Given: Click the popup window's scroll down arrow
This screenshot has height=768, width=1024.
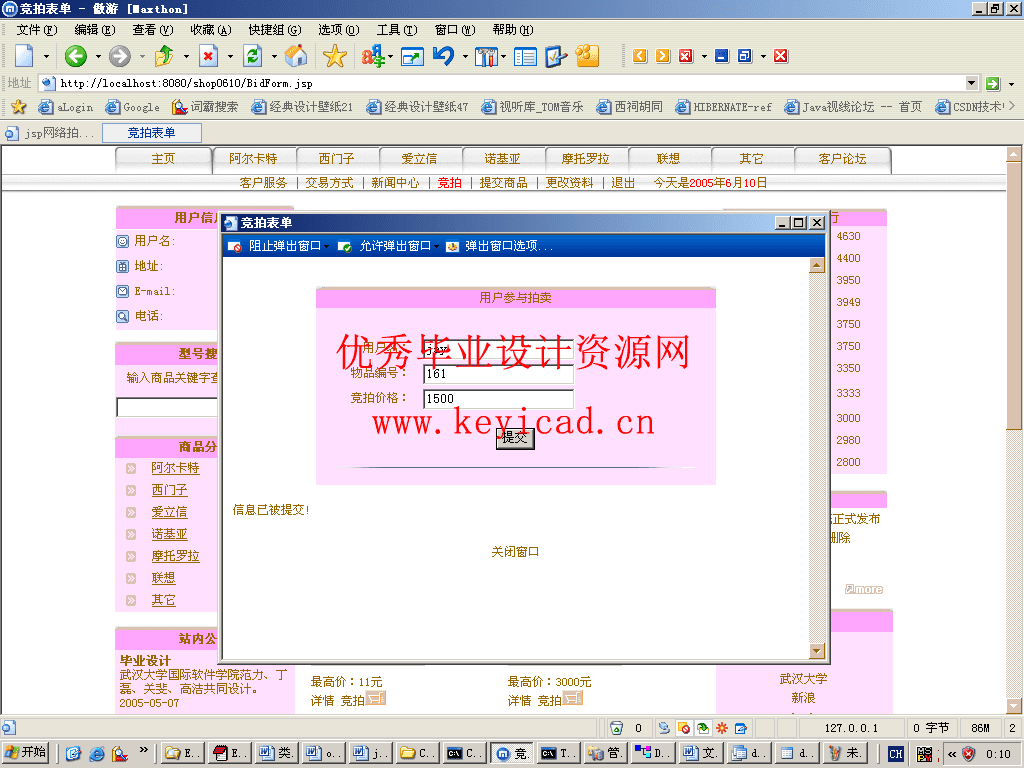Looking at the screenshot, I should point(817,651).
